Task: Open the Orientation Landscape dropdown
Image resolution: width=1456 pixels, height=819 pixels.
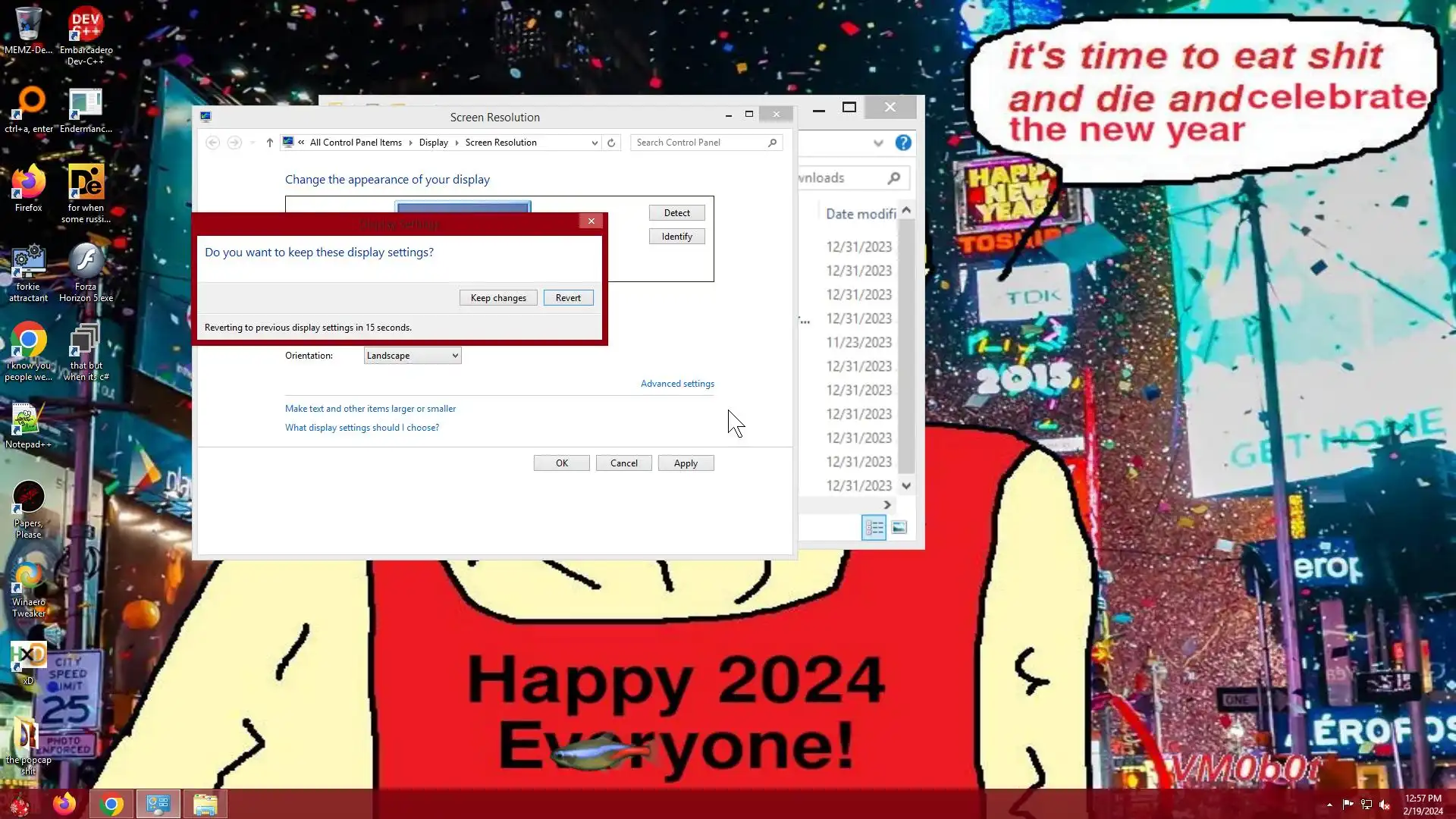Action: [412, 356]
